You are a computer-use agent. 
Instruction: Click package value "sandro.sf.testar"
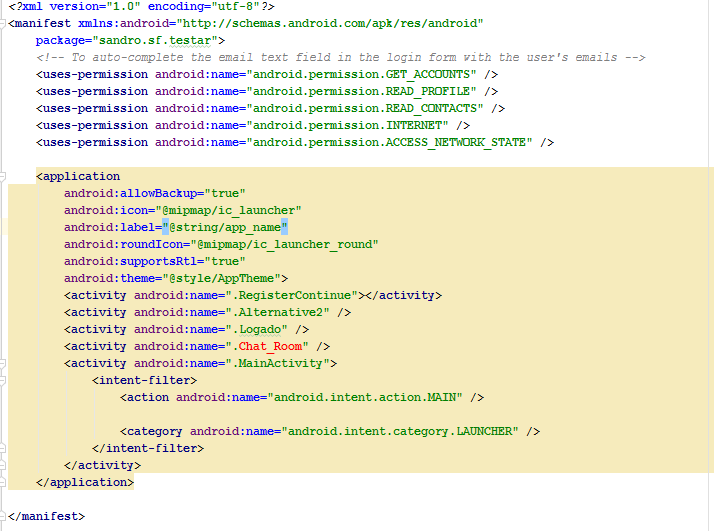[155, 41]
